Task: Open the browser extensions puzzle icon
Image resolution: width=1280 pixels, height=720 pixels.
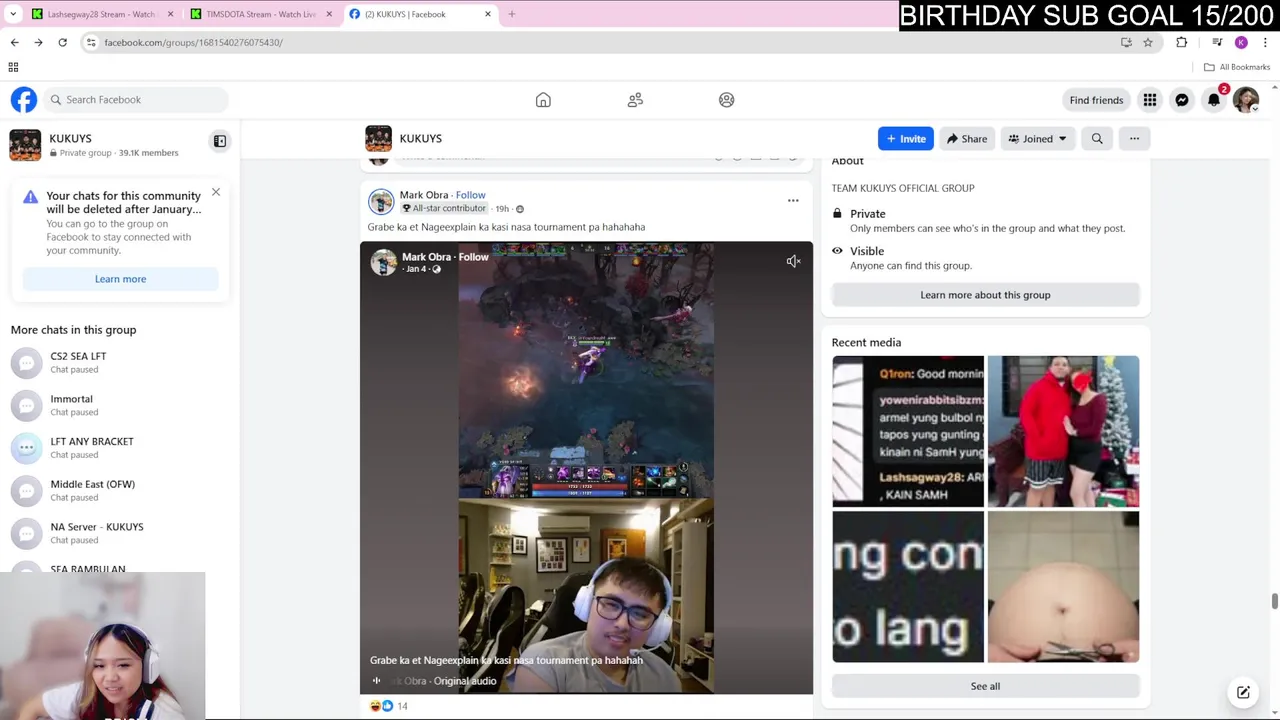Action: 1182,42
